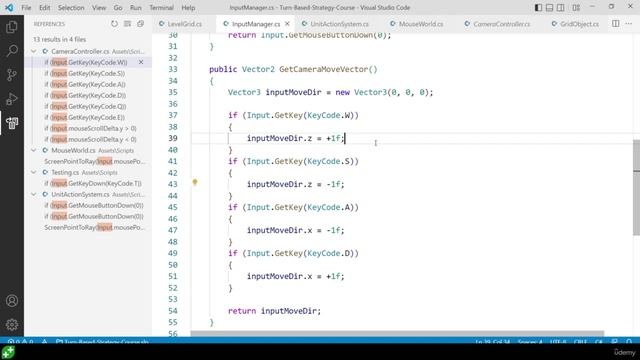Open the Source Control view
Viewport: 640px width, 360px height.
pos(12,75)
